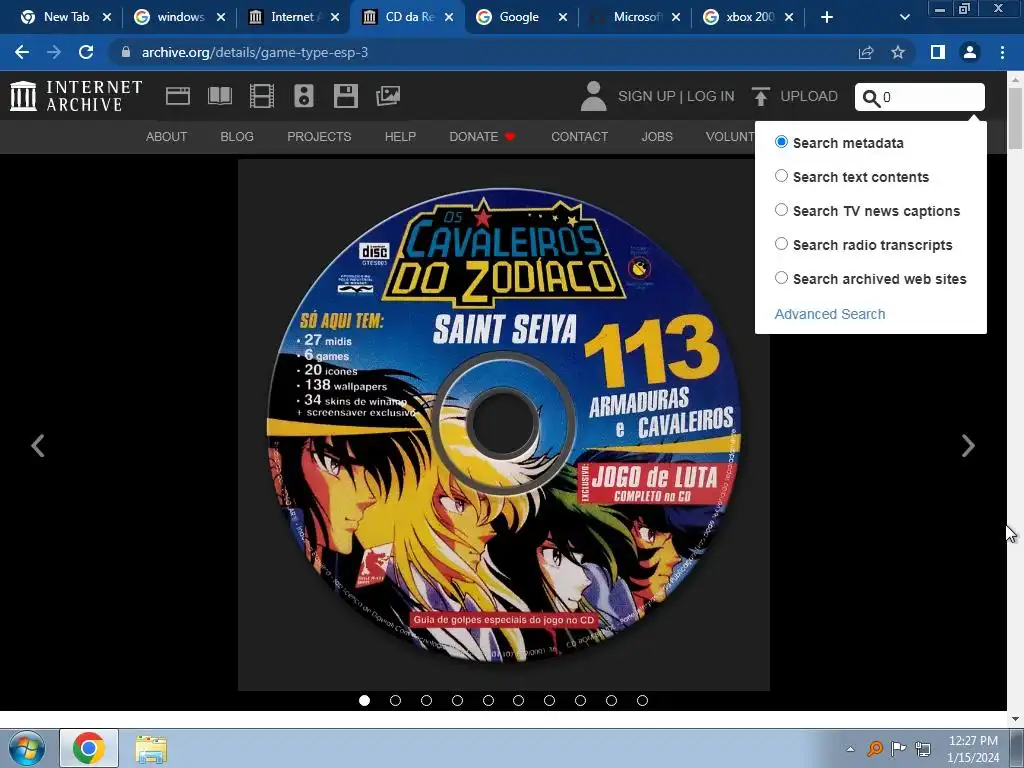Open Chrome profile icon
1024x768 pixels.
(970, 52)
